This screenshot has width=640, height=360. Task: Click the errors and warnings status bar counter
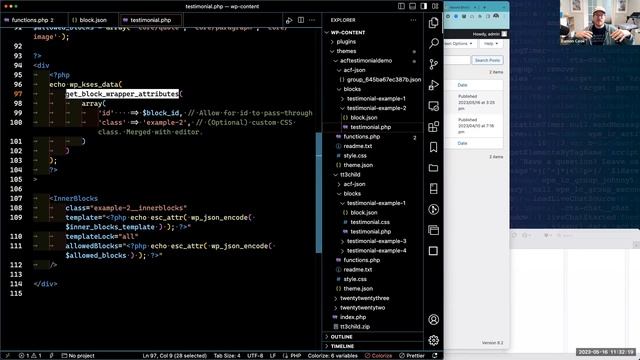(x=30, y=356)
